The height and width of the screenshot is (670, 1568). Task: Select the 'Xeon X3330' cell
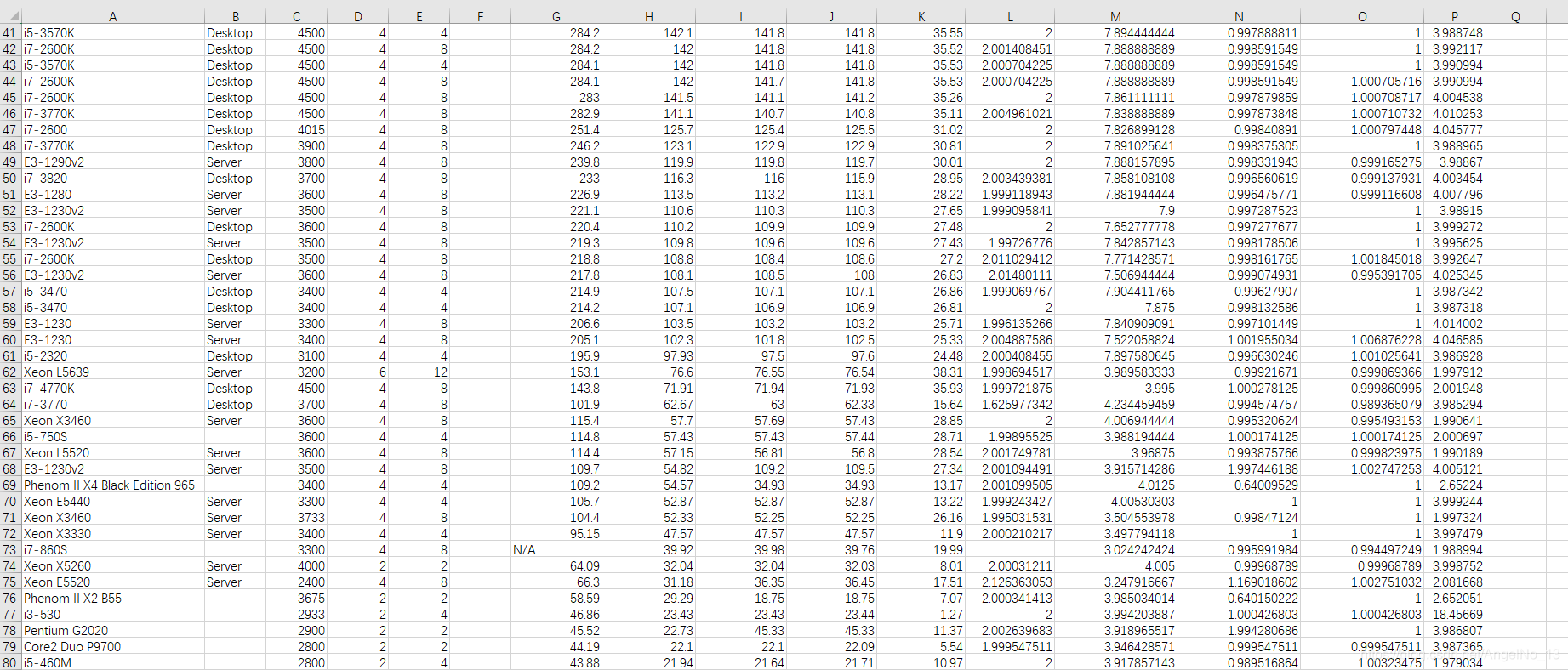[x=113, y=534]
